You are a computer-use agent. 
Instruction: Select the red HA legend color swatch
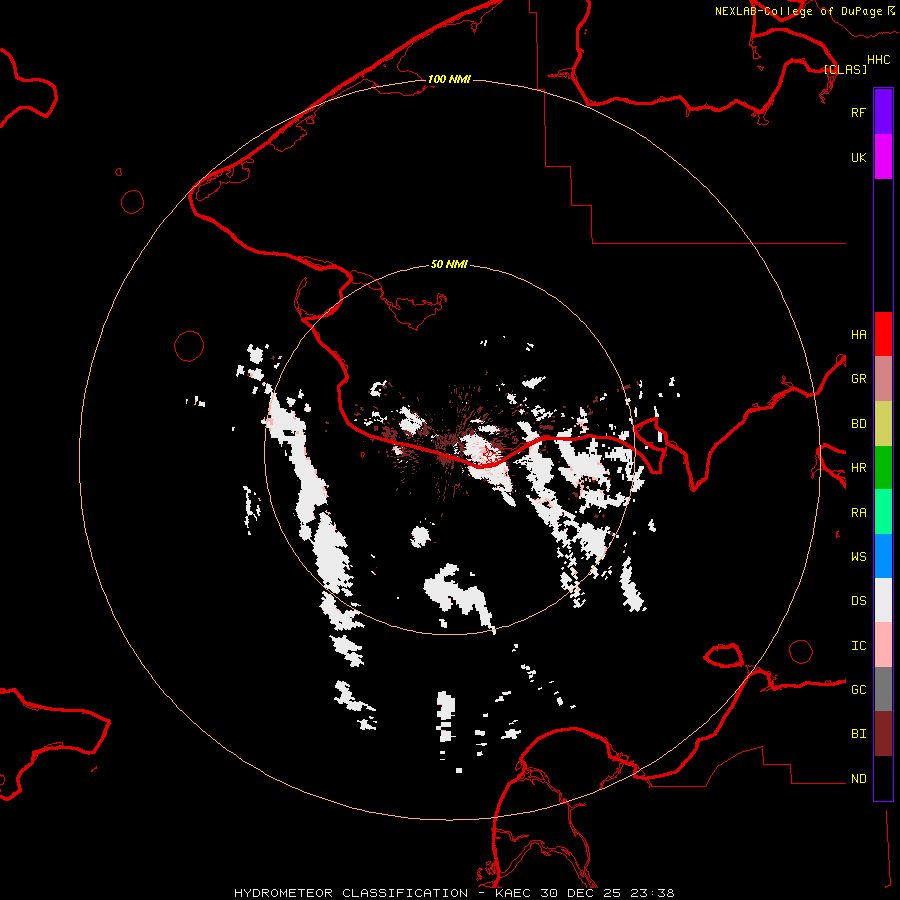click(883, 334)
